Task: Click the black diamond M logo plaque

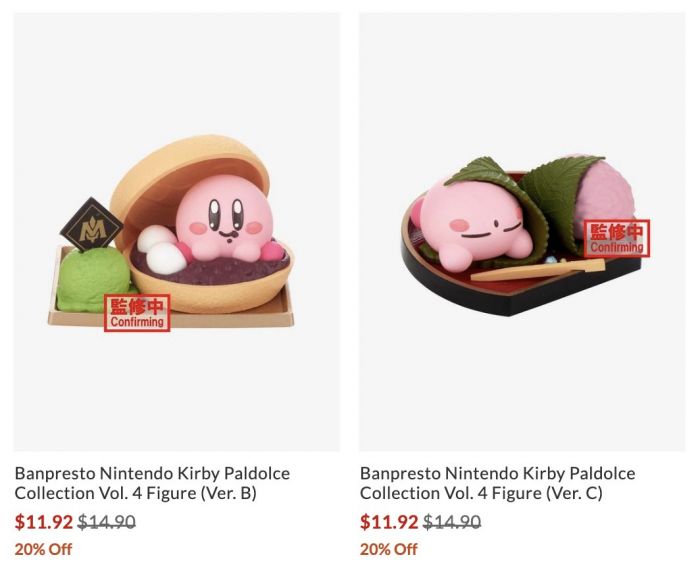Action: point(92,225)
